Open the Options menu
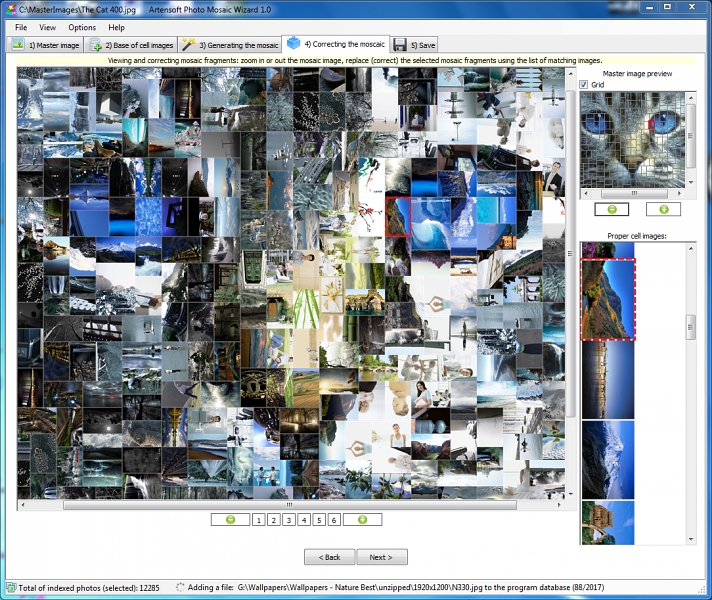This screenshot has width=712, height=600. [82, 27]
